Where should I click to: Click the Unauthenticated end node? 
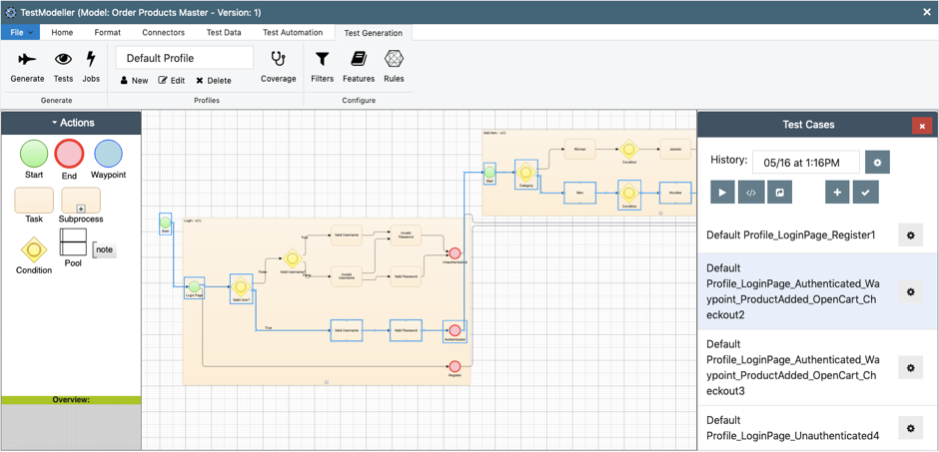[455, 253]
